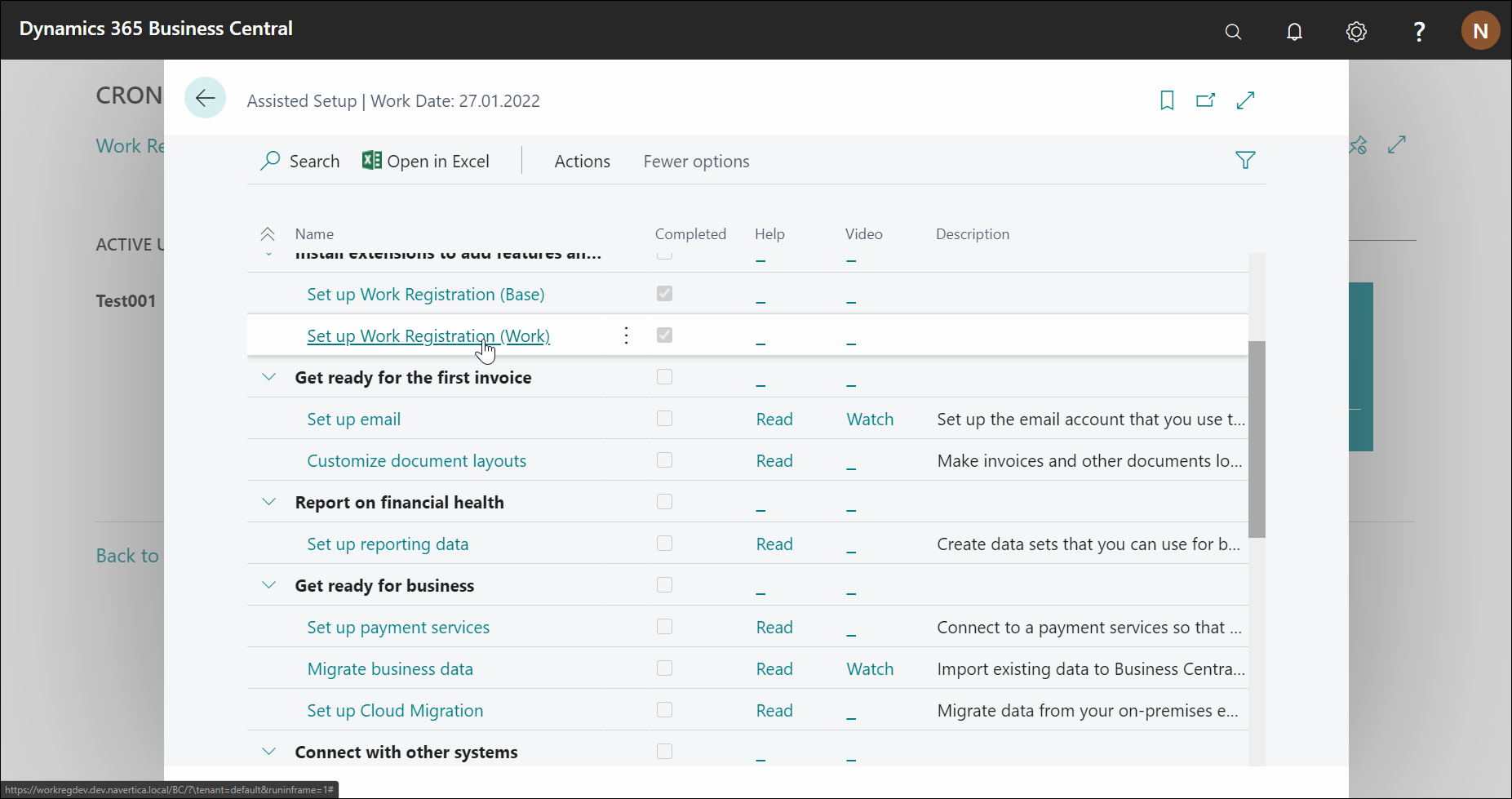This screenshot has height=799, width=1512.
Task: Open Set up payment services guide
Action: [x=398, y=628]
